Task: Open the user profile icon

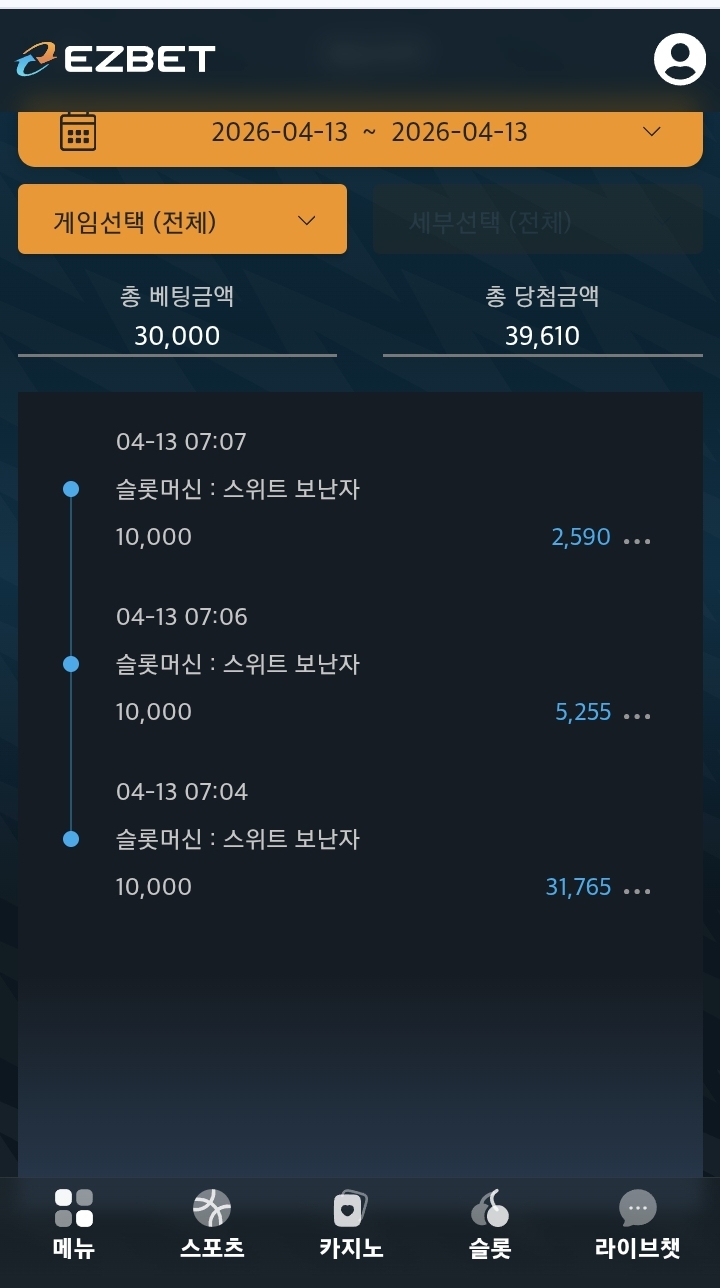Action: tap(679, 59)
